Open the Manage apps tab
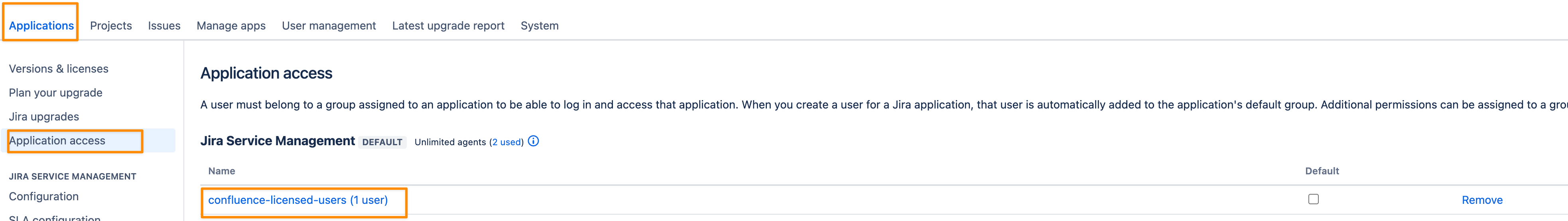Screen dimensions: 1568x221 (x=231, y=26)
